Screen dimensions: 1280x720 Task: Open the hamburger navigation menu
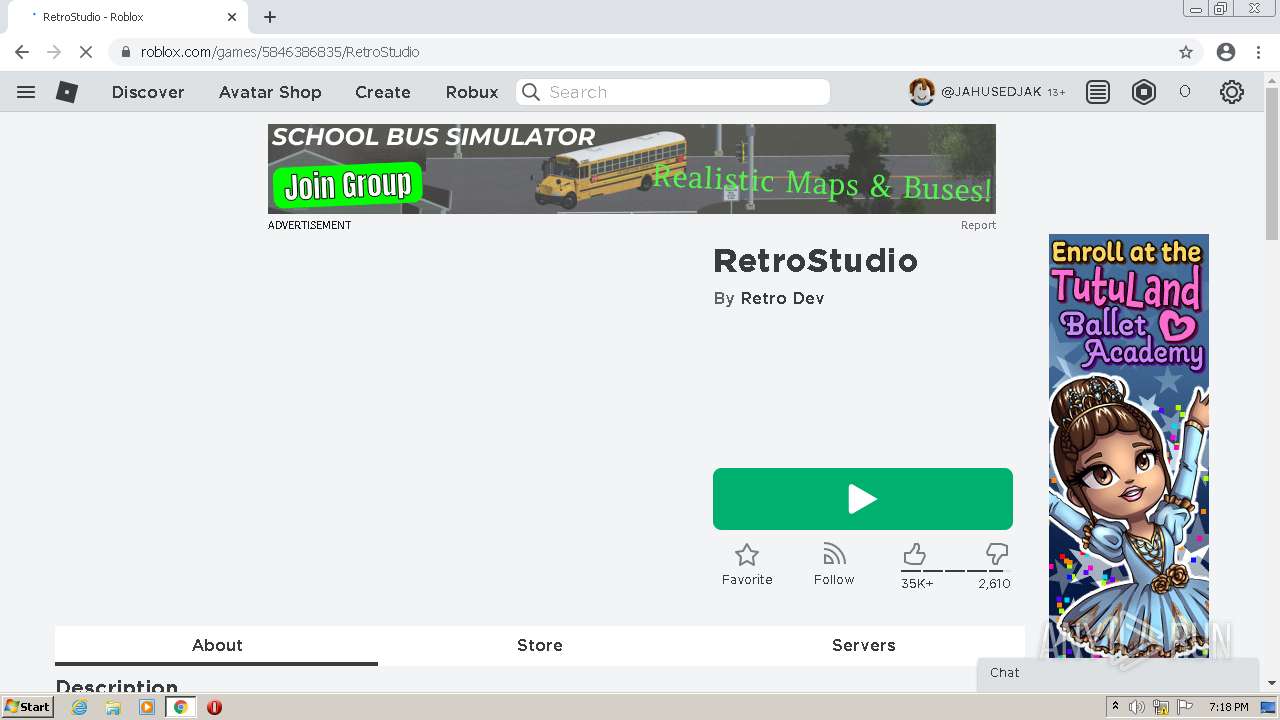click(26, 92)
